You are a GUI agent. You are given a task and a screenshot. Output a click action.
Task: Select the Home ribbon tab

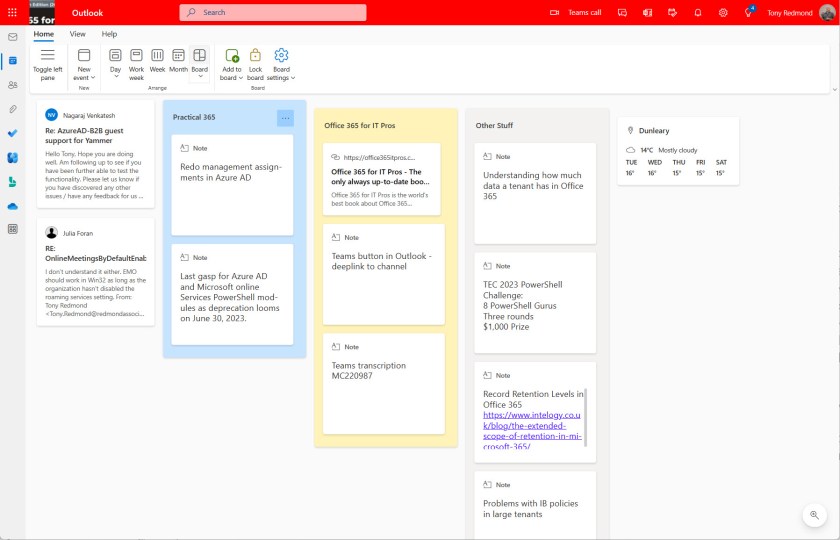coord(43,34)
